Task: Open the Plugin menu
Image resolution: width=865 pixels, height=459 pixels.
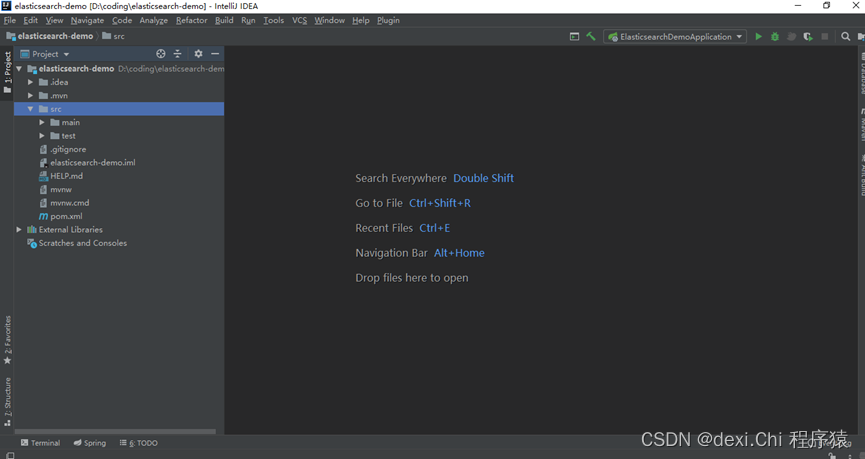Action: point(388,20)
